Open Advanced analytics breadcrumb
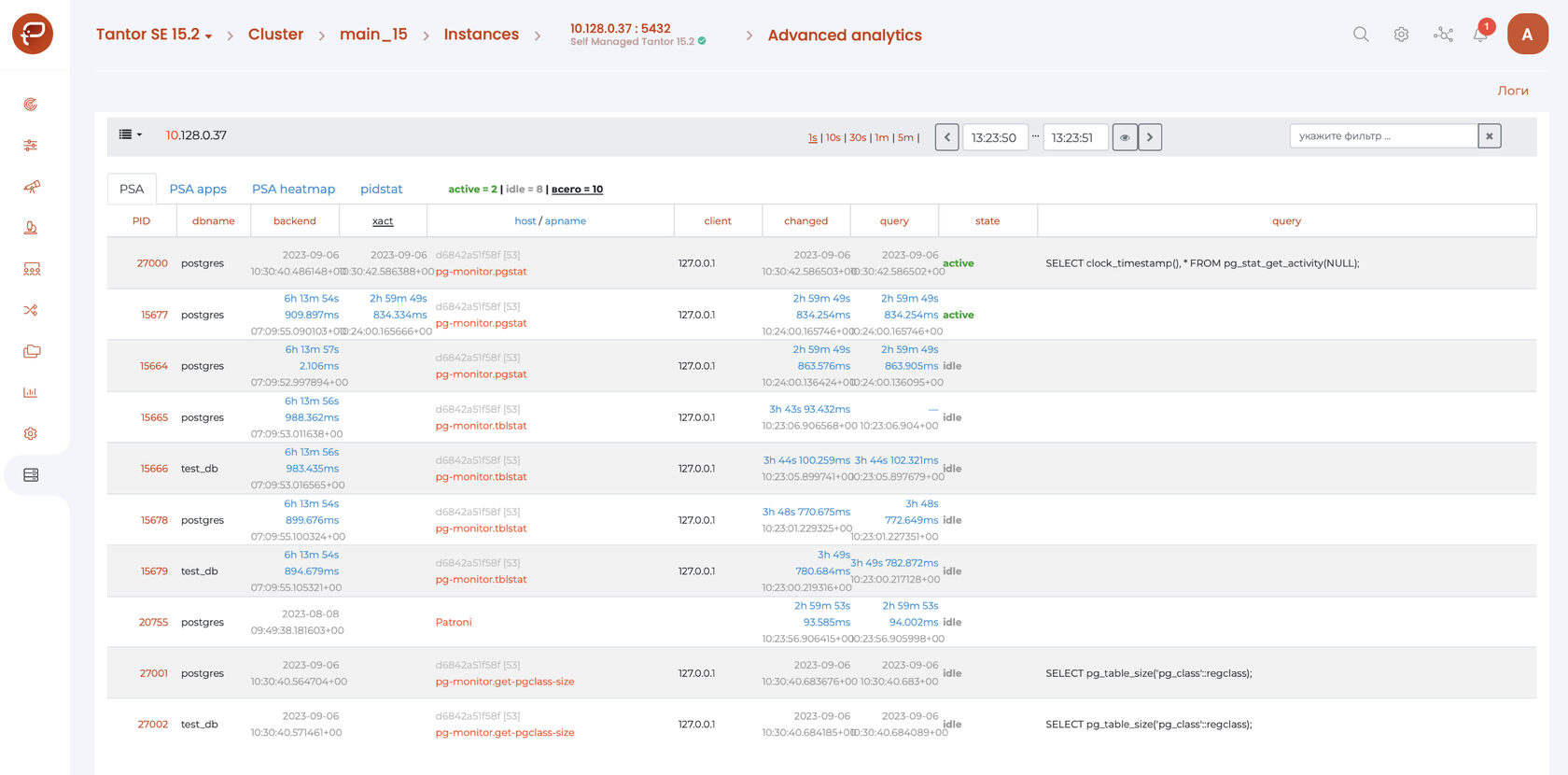This screenshot has height=775, width=1568. tap(845, 35)
